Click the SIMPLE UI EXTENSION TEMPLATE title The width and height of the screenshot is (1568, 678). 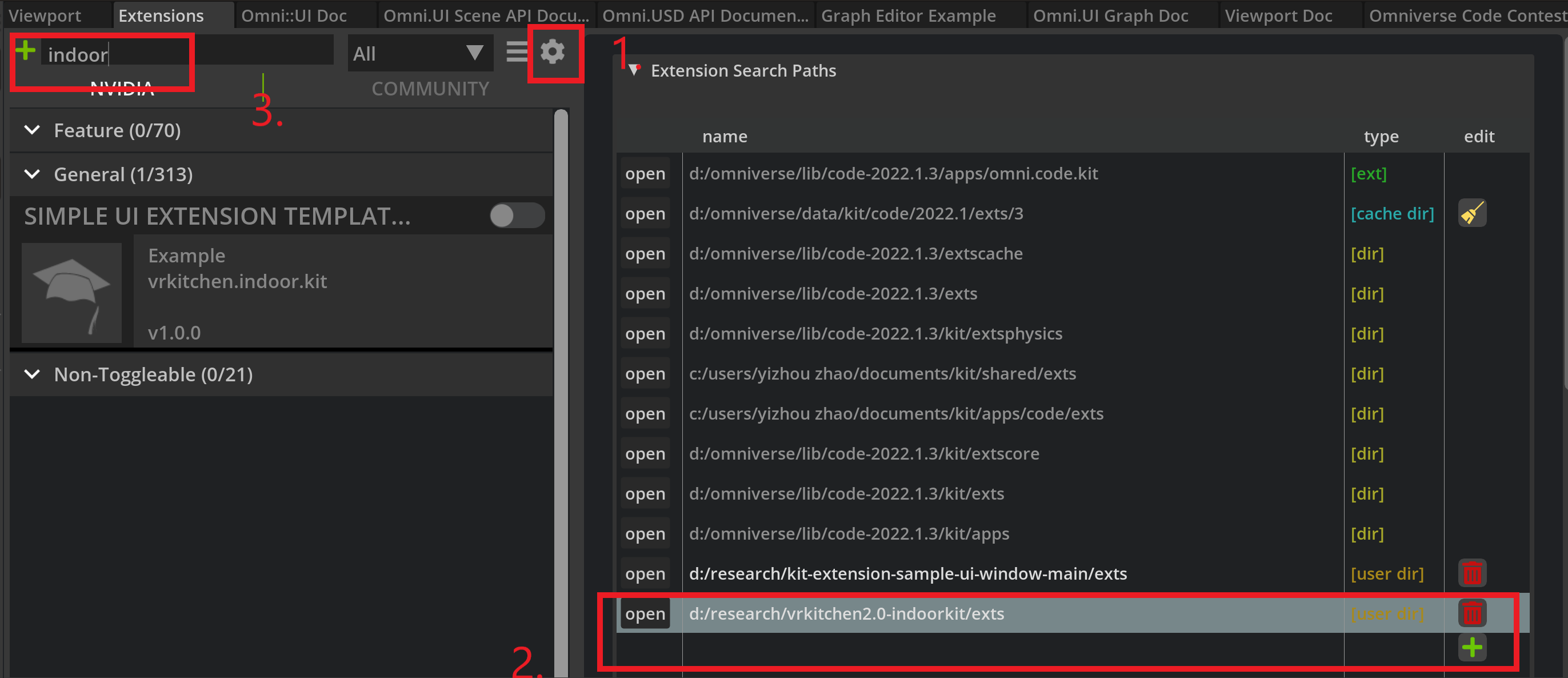pyautogui.click(x=217, y=216)
